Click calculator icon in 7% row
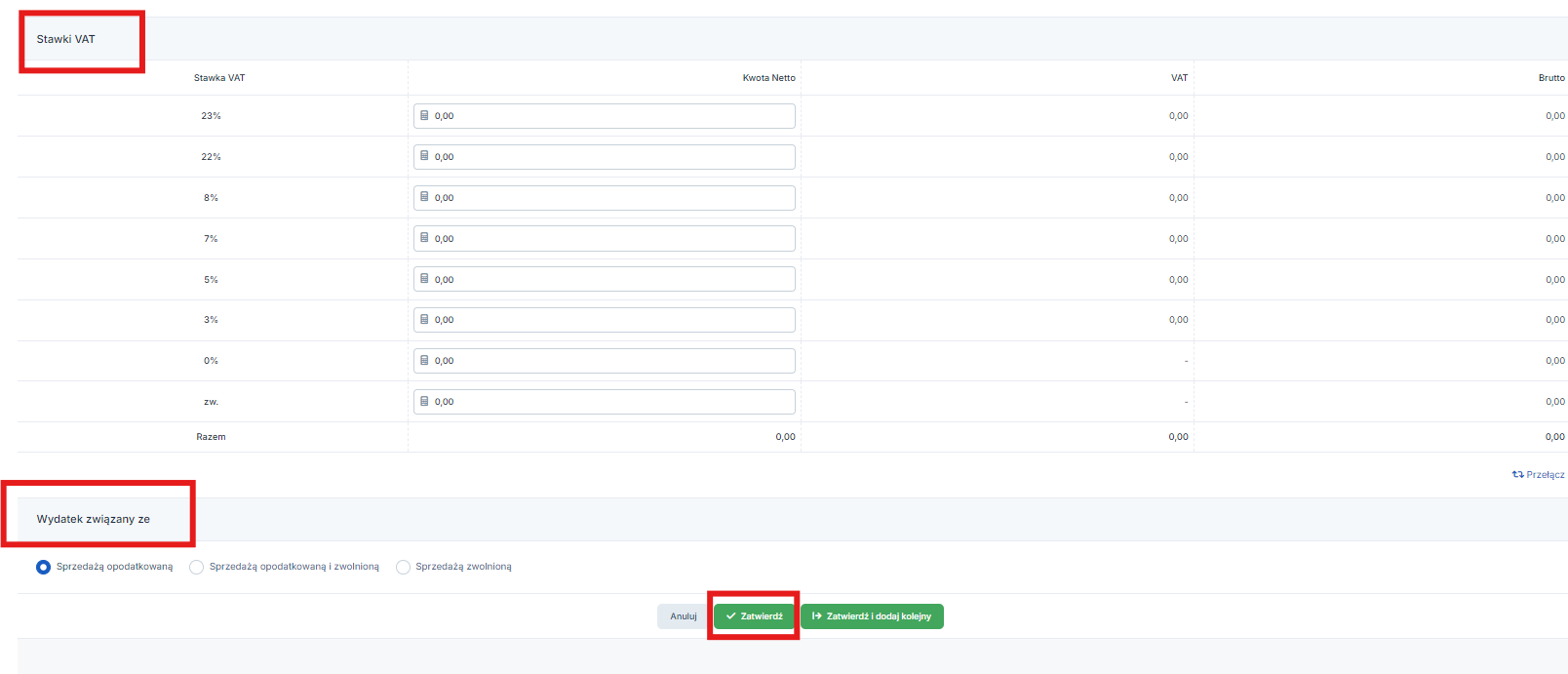The width and height of the screenshot is (1568, 674). point(424,238)
